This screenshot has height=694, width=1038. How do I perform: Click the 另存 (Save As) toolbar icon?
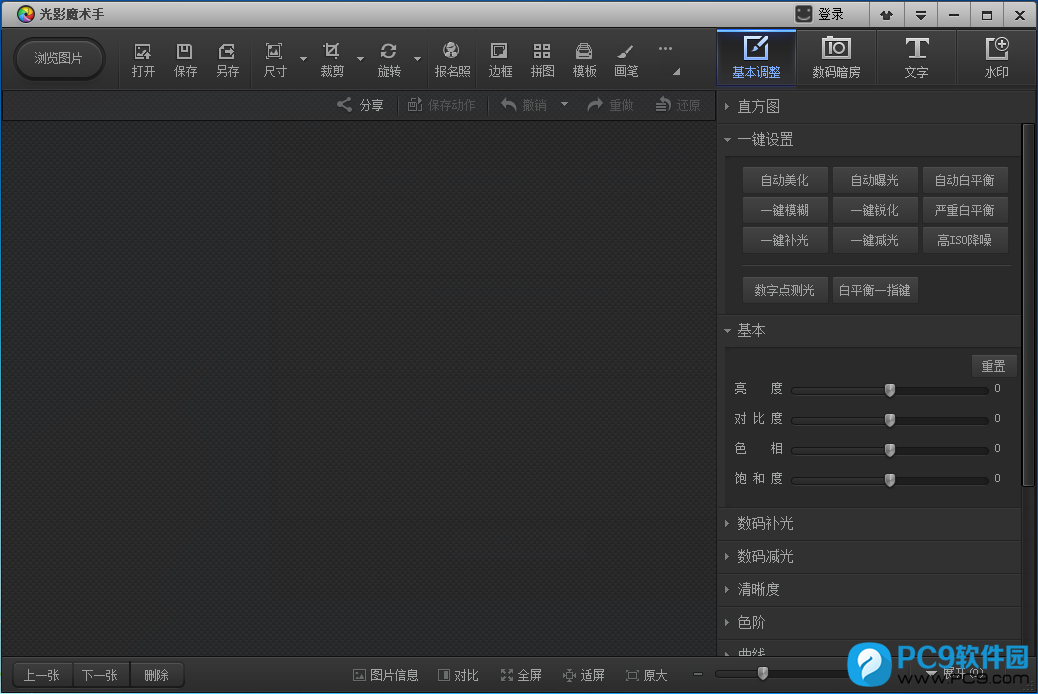[x=227, y=60]
